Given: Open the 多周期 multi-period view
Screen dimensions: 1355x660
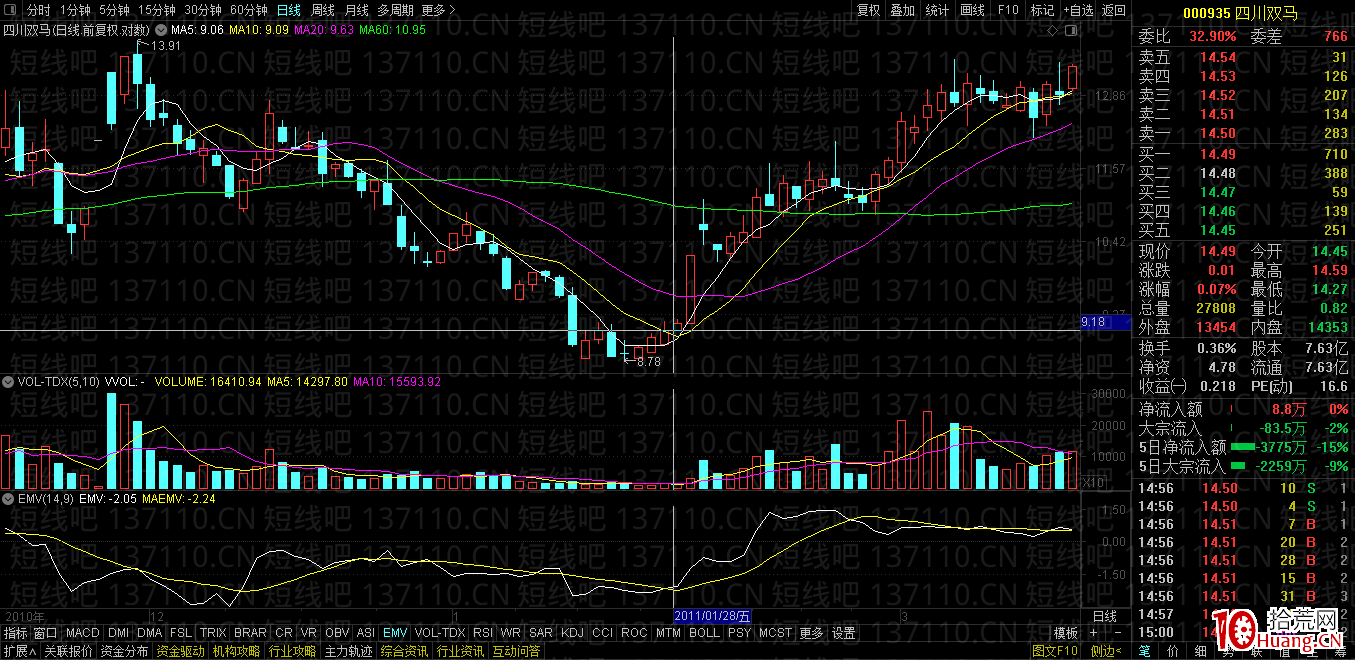Looking at the screenshot, I should point(396,10).
